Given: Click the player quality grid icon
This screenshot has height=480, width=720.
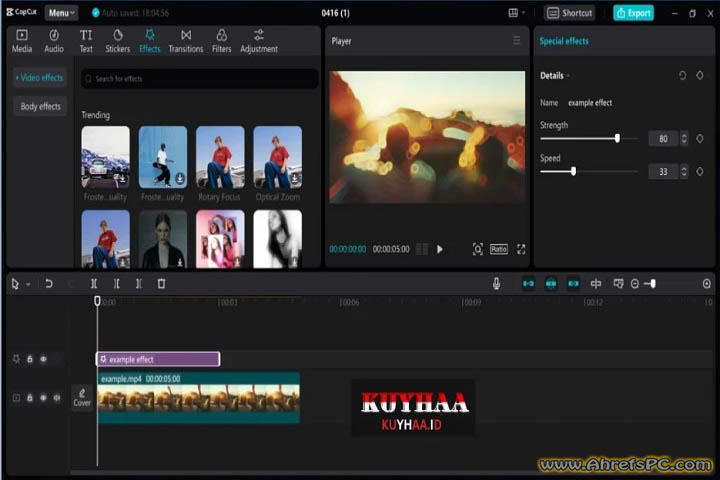Looking at the screenshot, I should 422,249.
